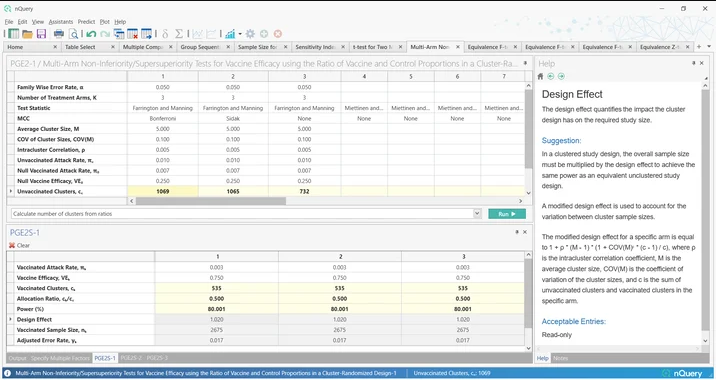Save with the purple floppy disk icon
The image size is (716, 380).
tap(42, 34)
